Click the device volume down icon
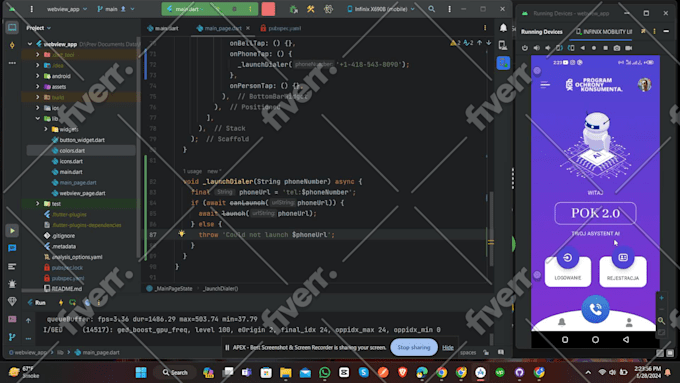680x383 pixels. (x=548, y=48)
